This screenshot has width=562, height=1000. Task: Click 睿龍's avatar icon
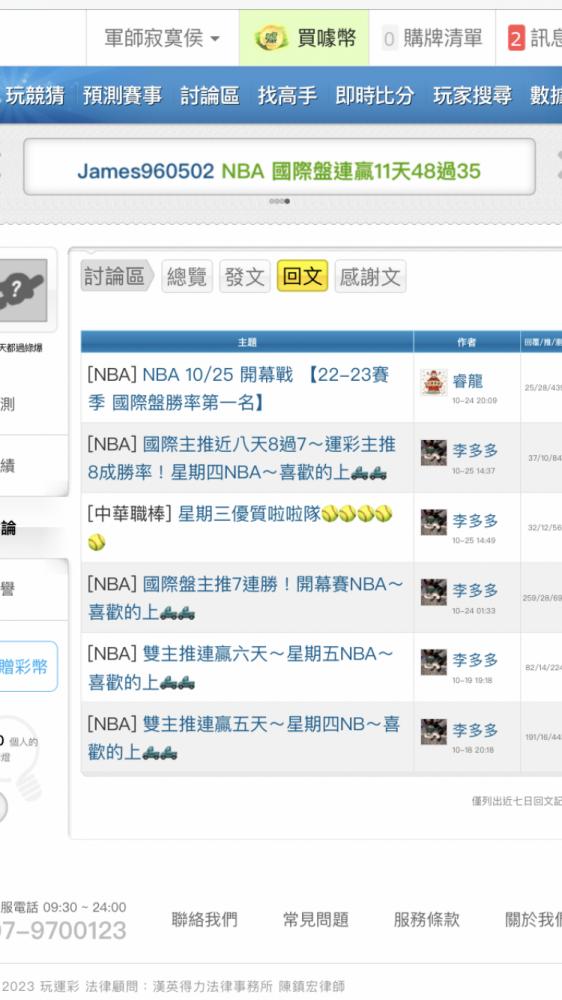[x=434, y=382]
